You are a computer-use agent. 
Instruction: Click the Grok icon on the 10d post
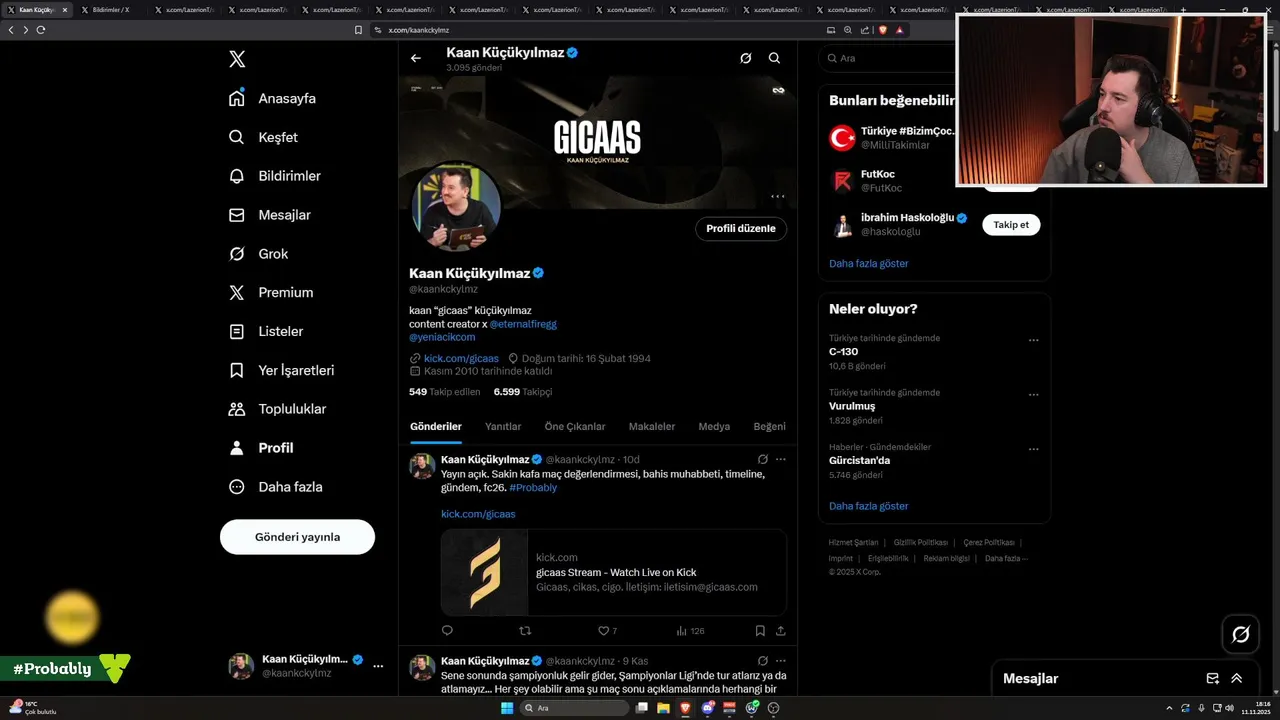tap(762, 460)
